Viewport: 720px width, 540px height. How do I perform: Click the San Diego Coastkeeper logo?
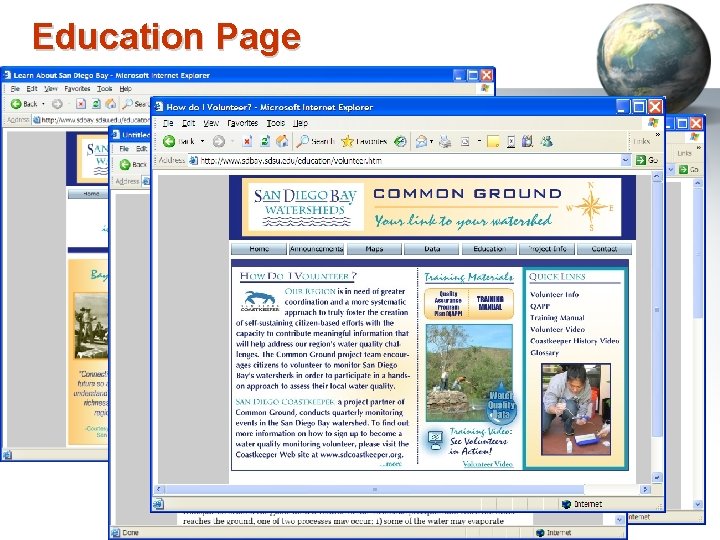(x=260, y=301)
